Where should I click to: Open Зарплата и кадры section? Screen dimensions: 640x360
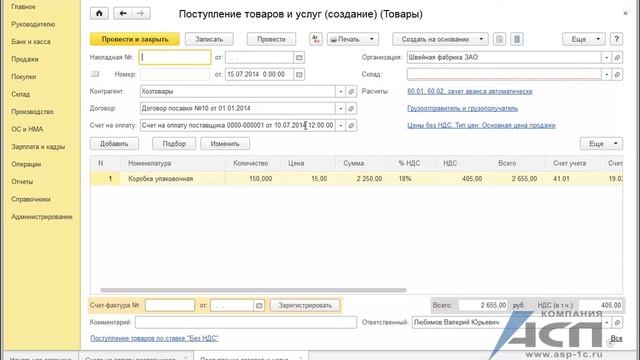coord(38,147)
